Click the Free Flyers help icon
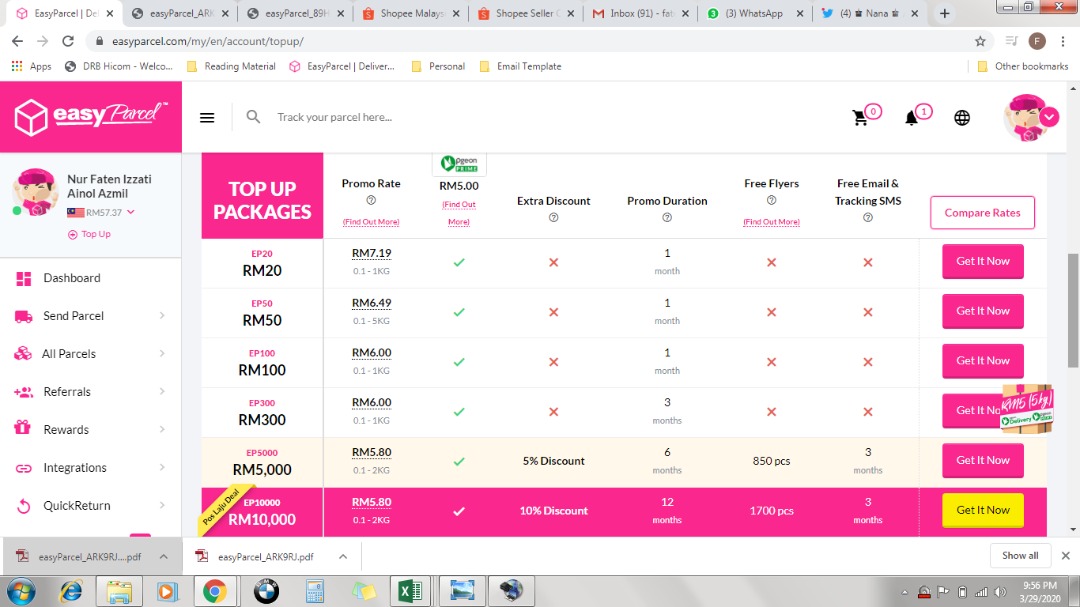This screenshot has height=607, width=1080. [x=771, y=200]
